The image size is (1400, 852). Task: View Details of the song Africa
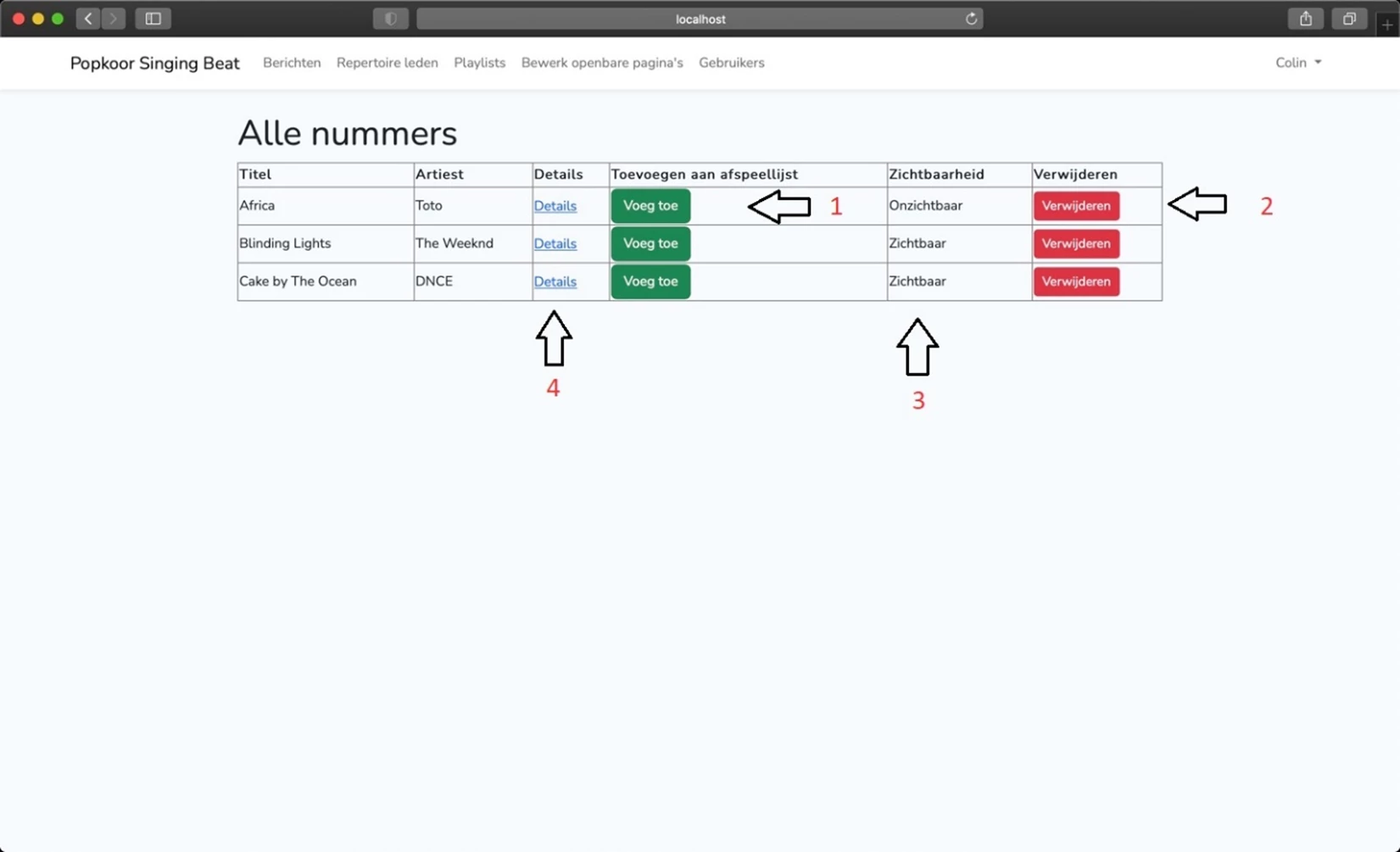pos(555,205)
